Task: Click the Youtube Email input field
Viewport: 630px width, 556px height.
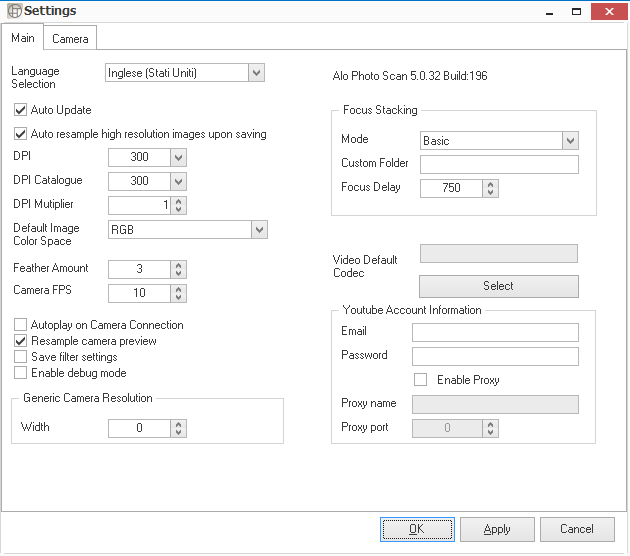Action: click(495, 332)
